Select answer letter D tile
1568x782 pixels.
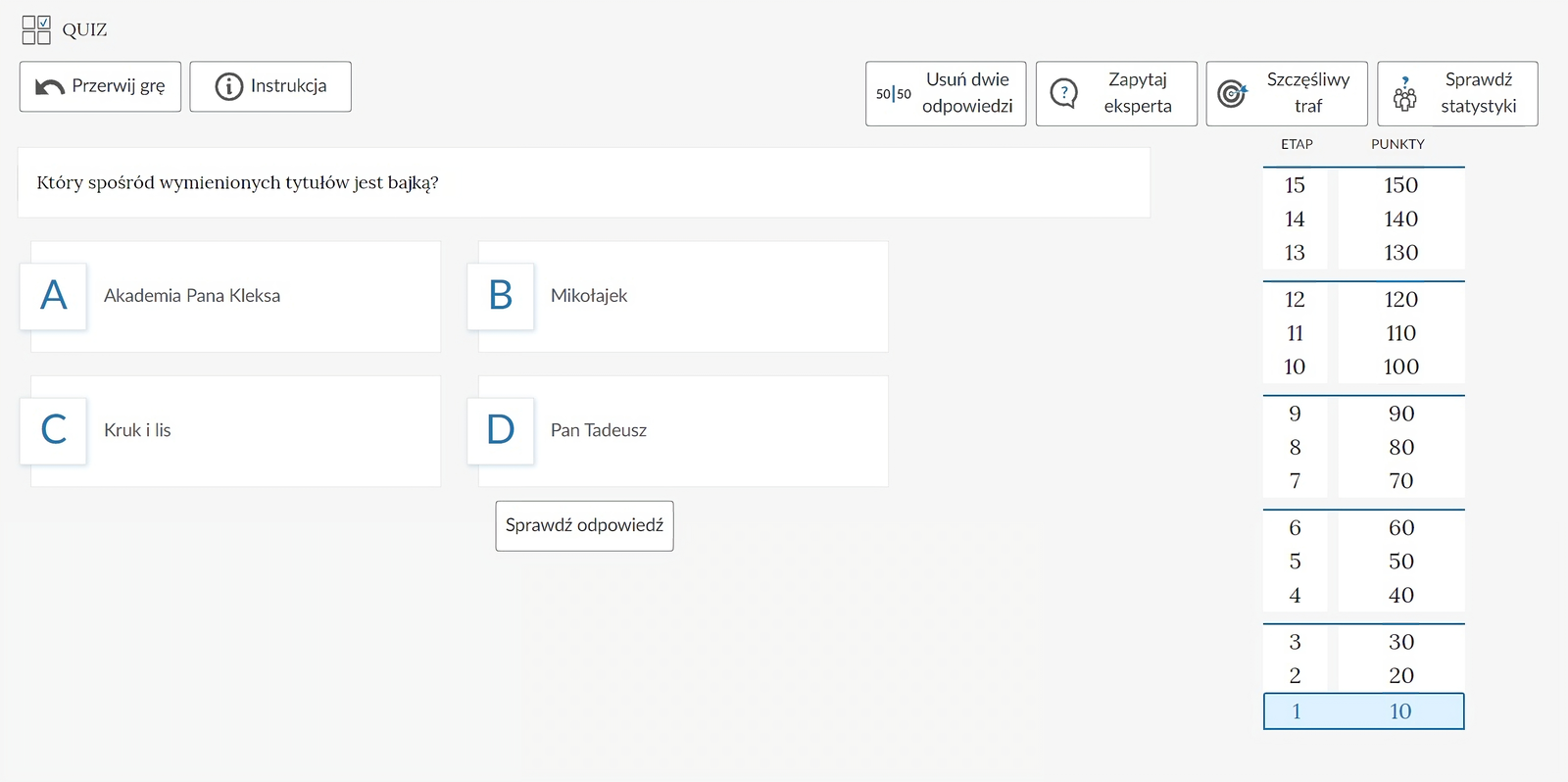click(x=501, y=430)
